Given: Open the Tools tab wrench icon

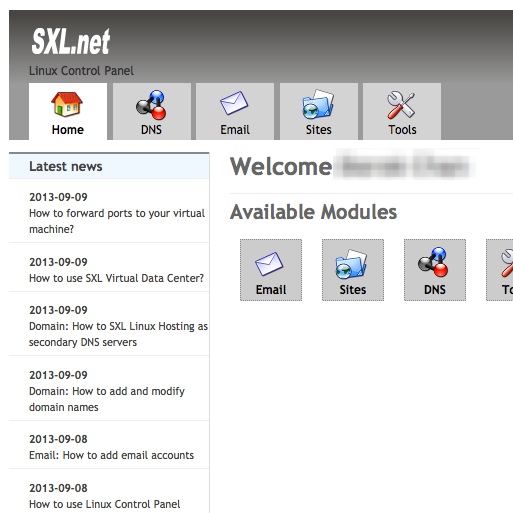Looking at the screenshot, I should (401, 105).
